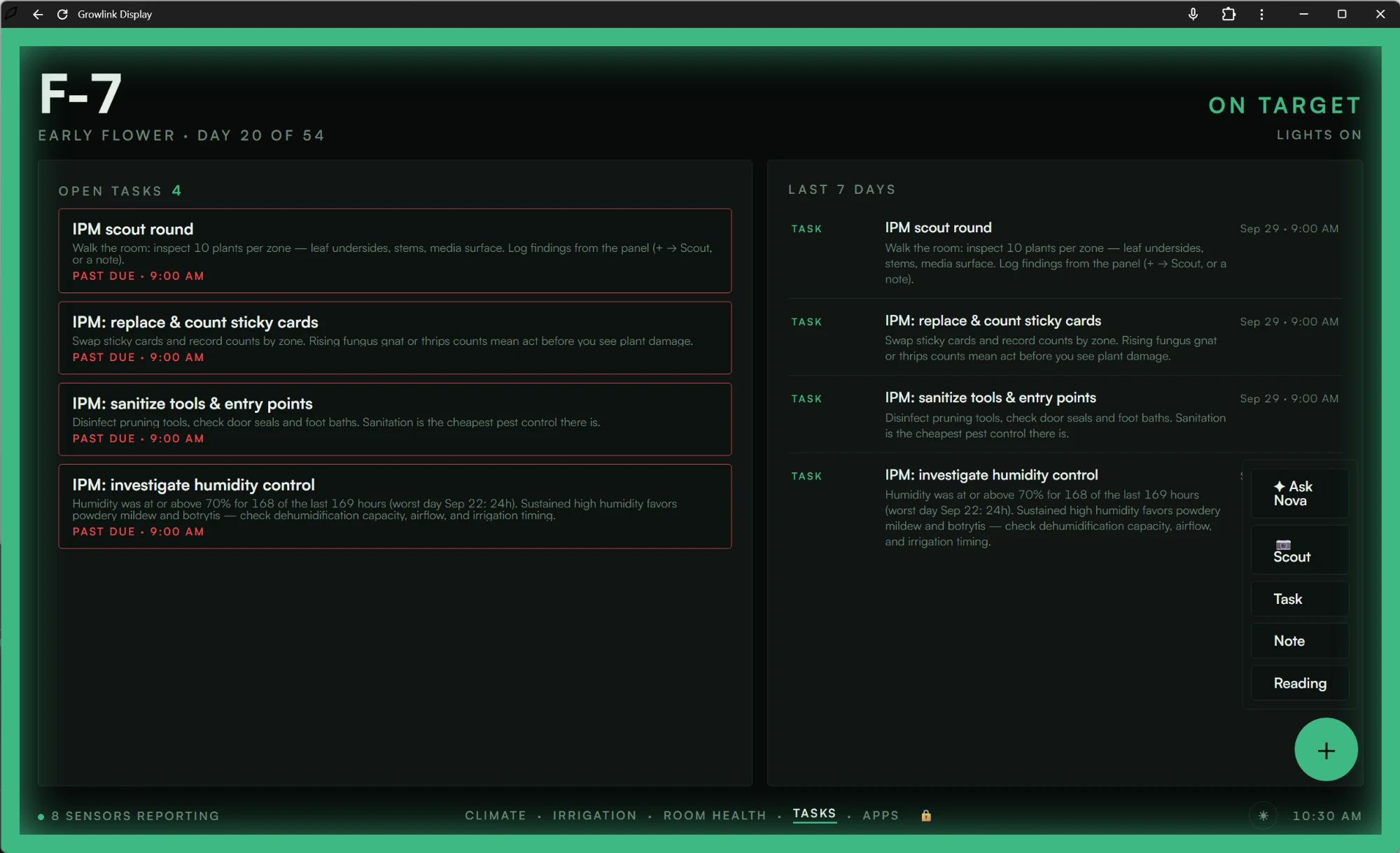Select IPM scout round in Last 7 Days
Screen dimensions: 1400x853
point(1065,253)
